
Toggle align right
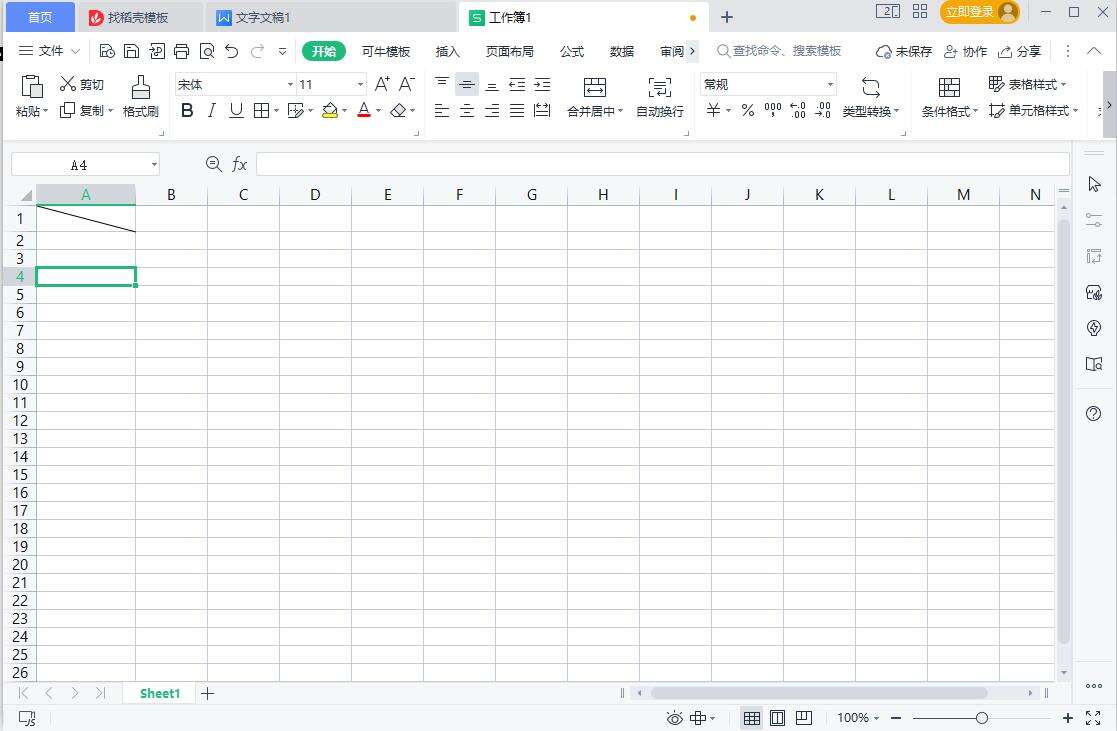click(492, 110)
